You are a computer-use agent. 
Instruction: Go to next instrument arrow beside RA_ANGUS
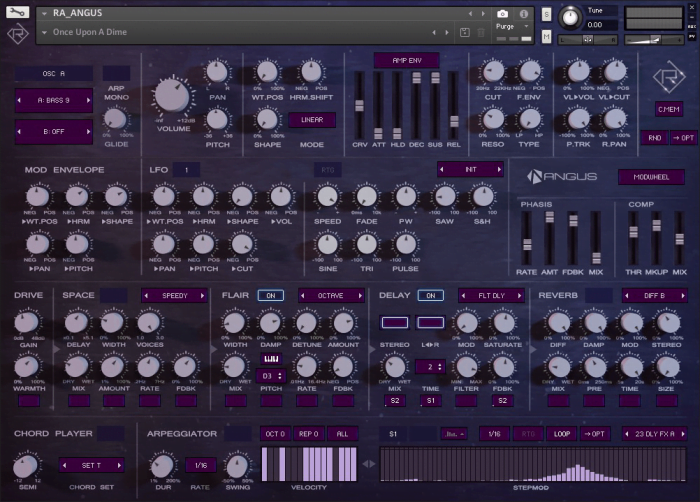pyautogui.click(x=483, y=14)
